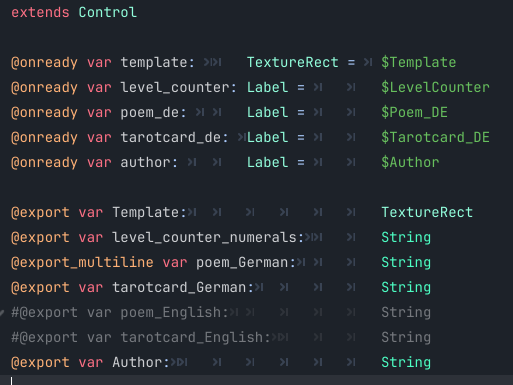Click the $LevelCounter node path
513x385 pixels.
435,87
